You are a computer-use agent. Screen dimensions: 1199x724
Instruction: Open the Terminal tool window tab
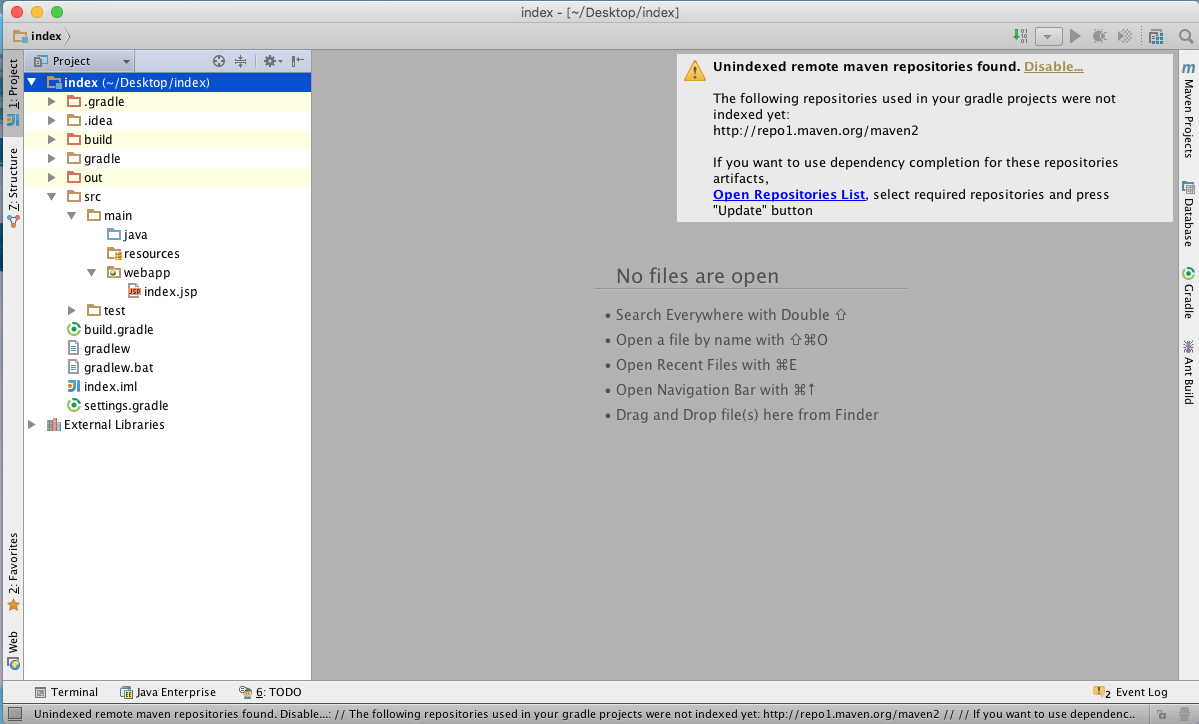66,692
